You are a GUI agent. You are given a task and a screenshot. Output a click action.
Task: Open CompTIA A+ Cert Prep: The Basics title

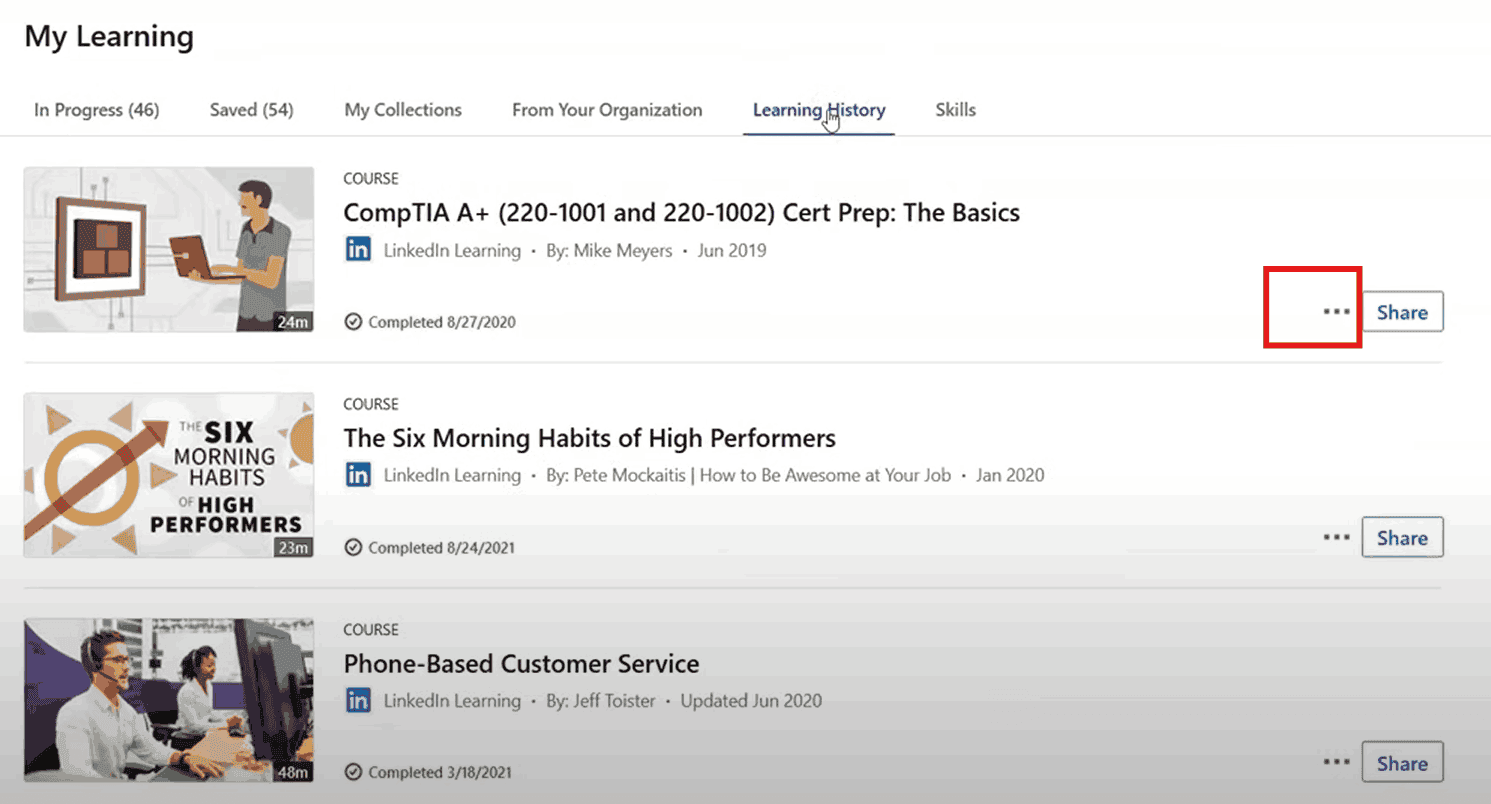click(681, 213)
